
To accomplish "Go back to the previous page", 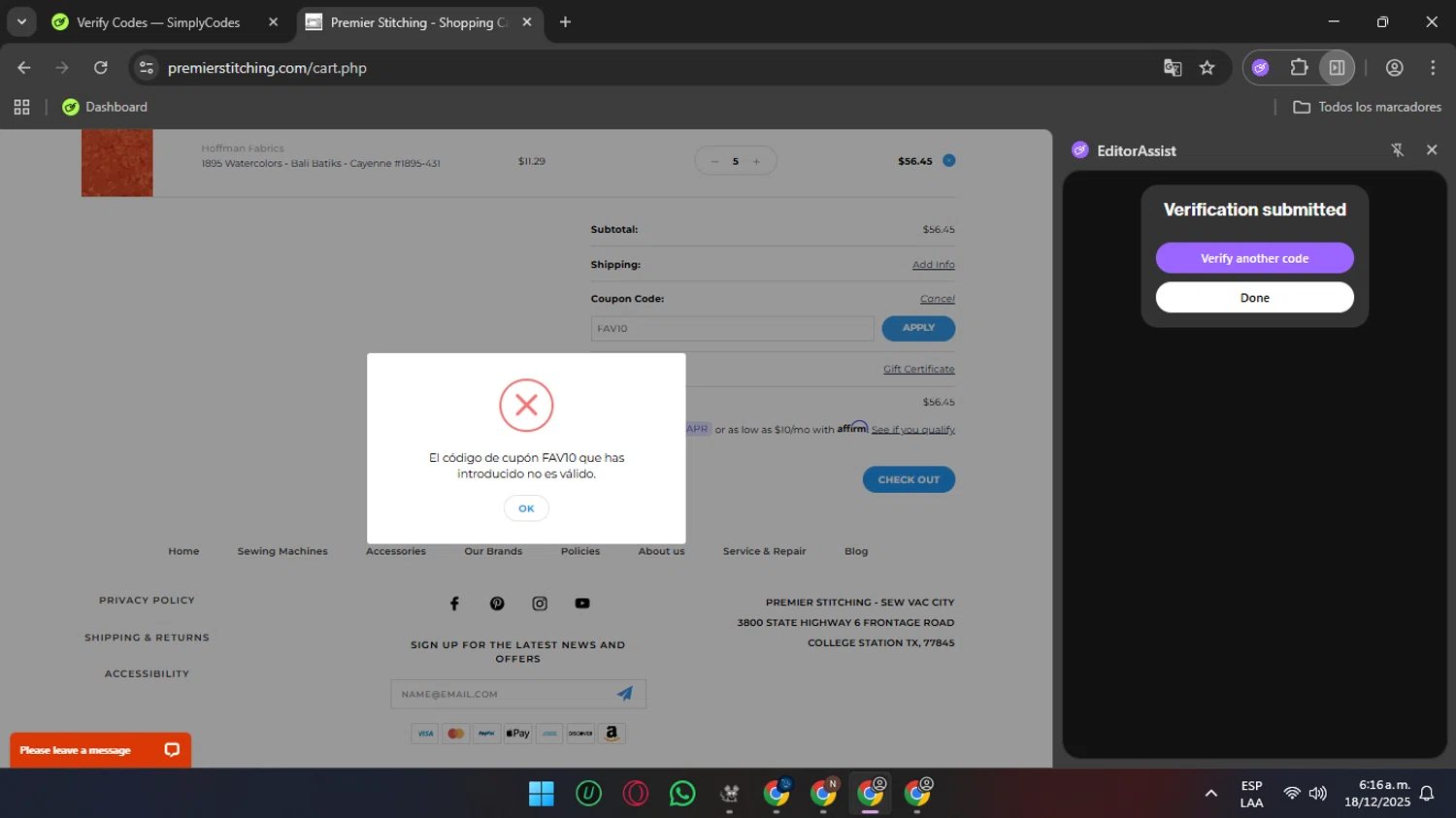I will coord(24,68).
